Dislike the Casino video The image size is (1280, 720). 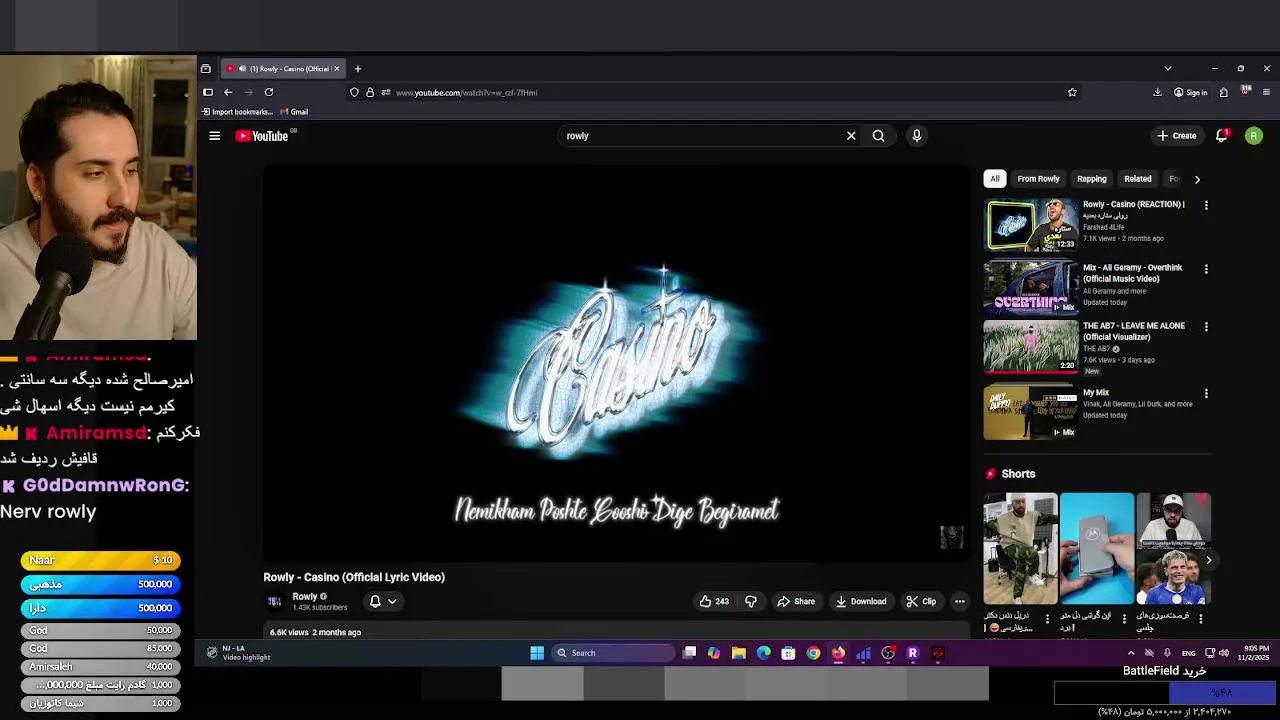coord(751,601)
